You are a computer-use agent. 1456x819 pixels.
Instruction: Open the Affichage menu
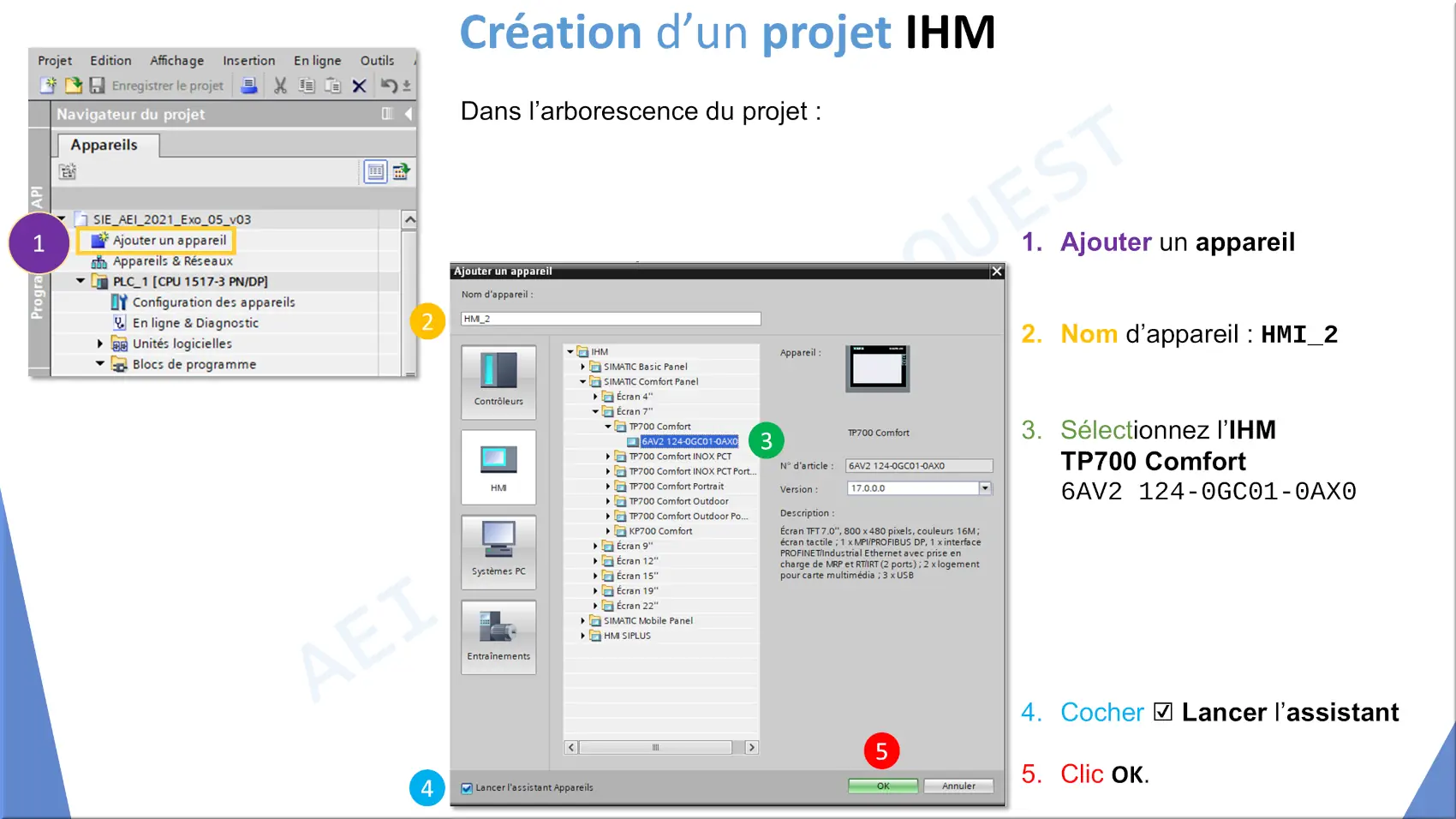[176, 61]
